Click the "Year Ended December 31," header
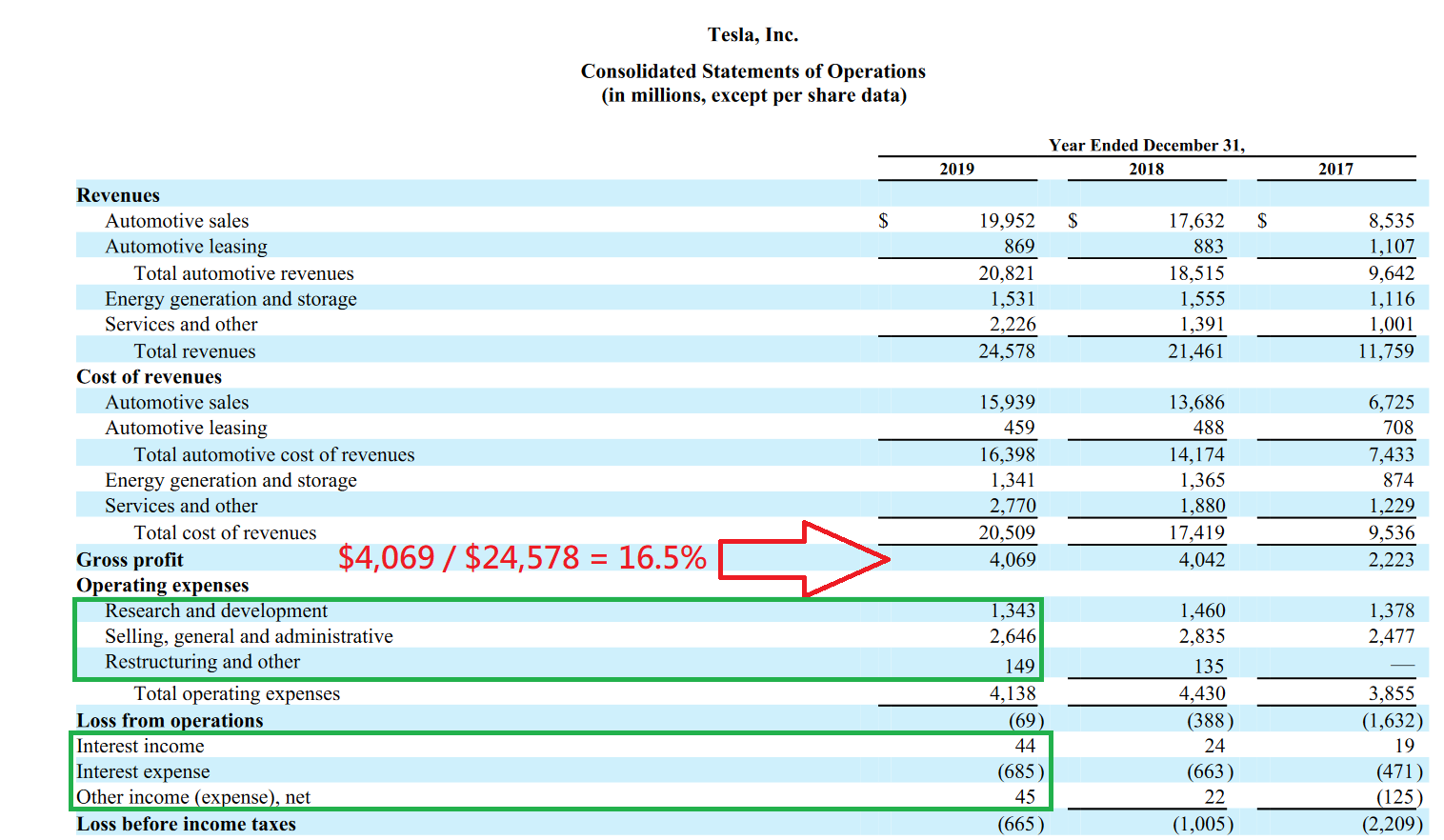 [x=1147, y=145]
